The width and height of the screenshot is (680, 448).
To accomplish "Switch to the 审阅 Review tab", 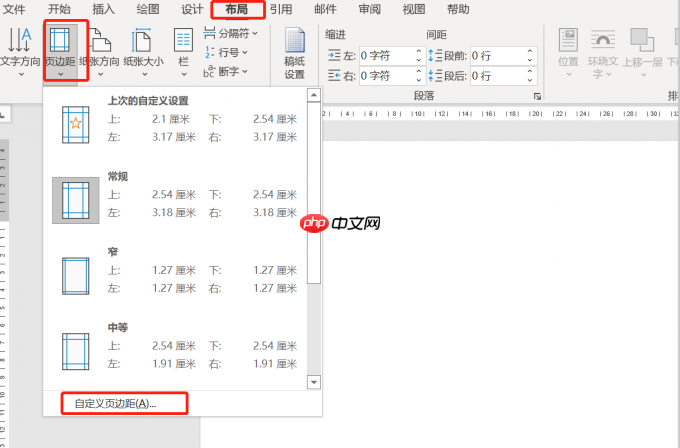I will pyautogui.click(x=369, y=9).
